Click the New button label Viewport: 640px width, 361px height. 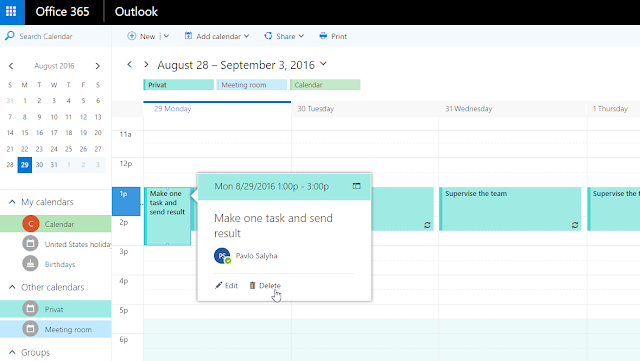click(x=147, y=36)
